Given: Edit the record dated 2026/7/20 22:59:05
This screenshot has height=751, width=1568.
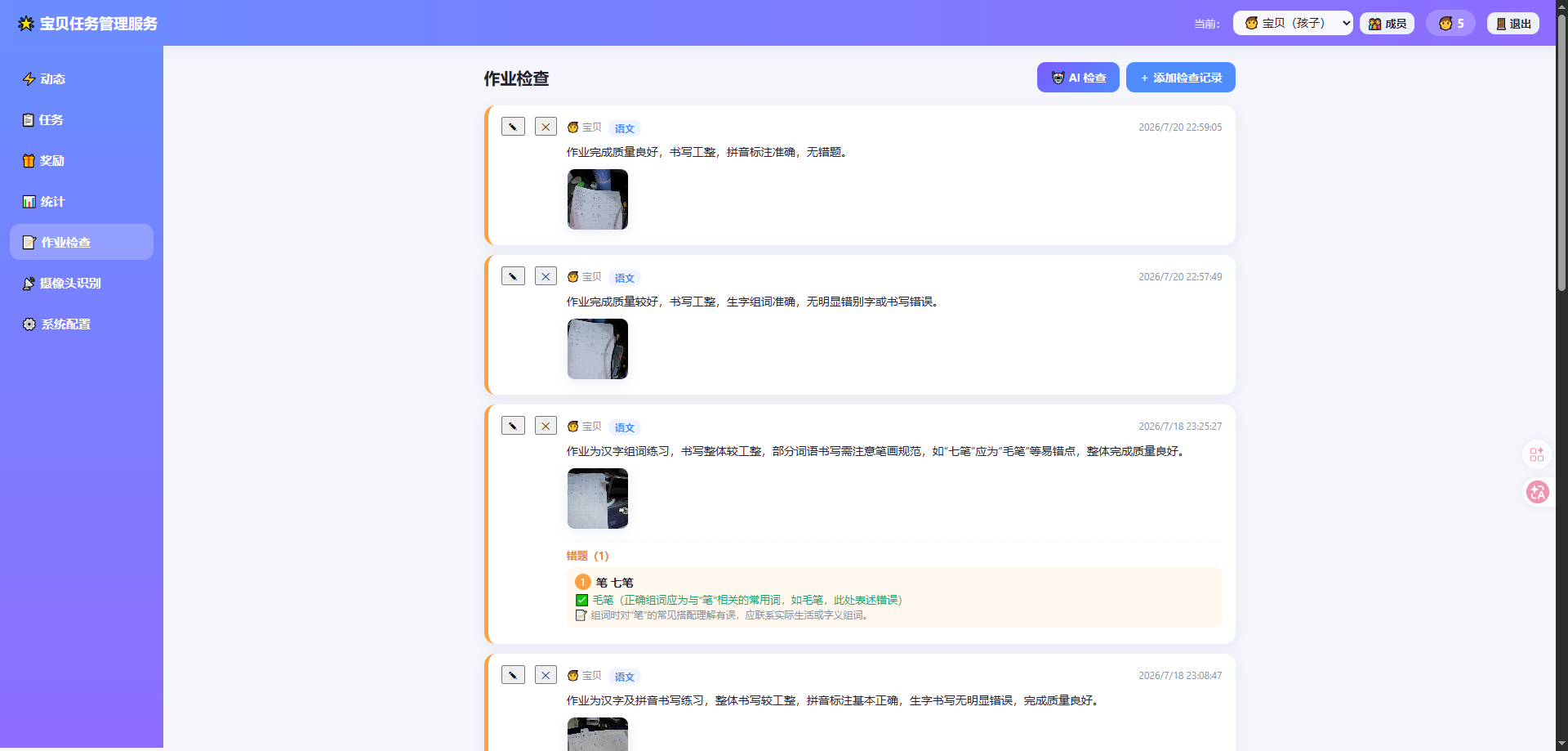Looking at the screenshot, I should click(513, 127).
